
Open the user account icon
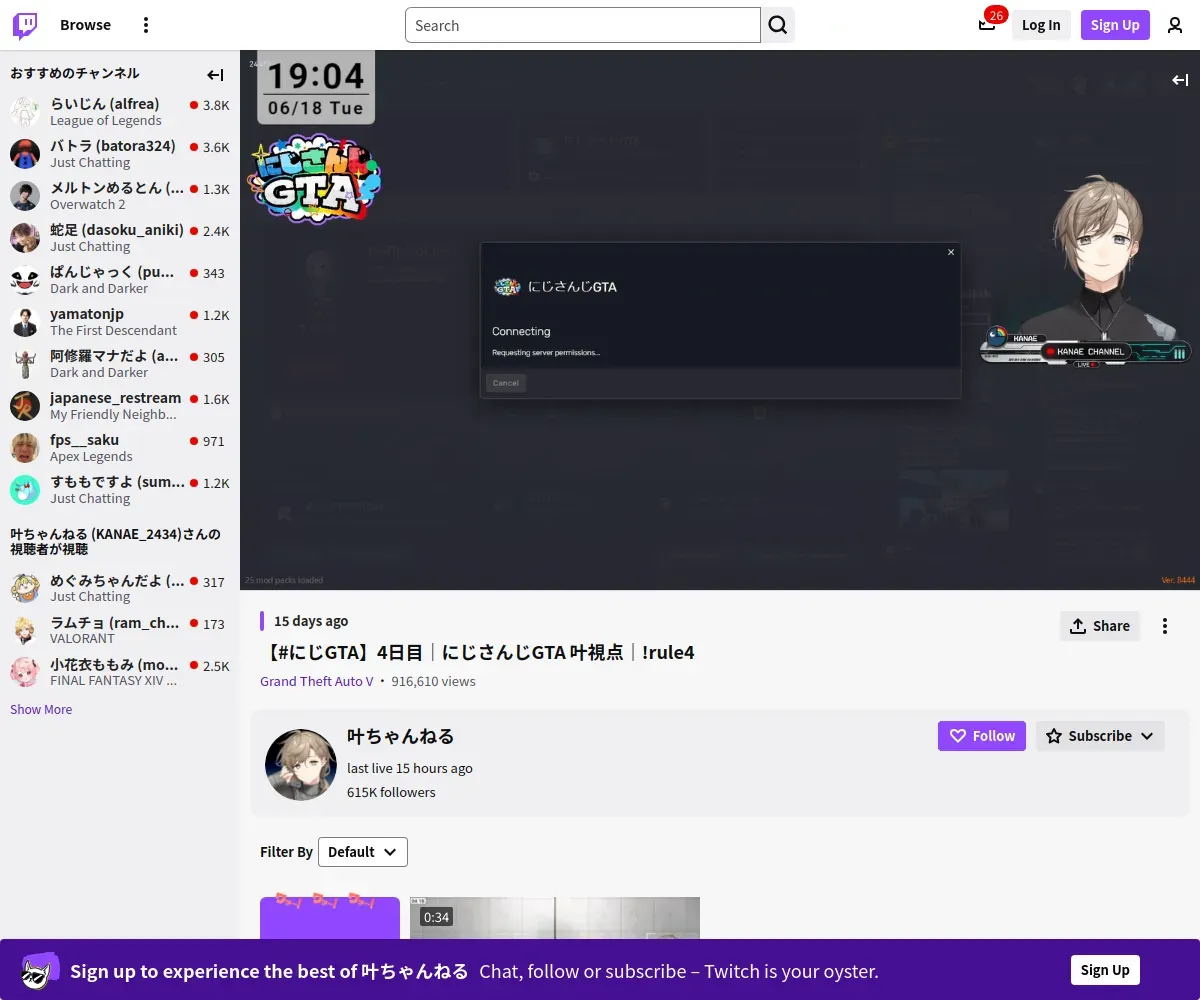point(1175,25)
